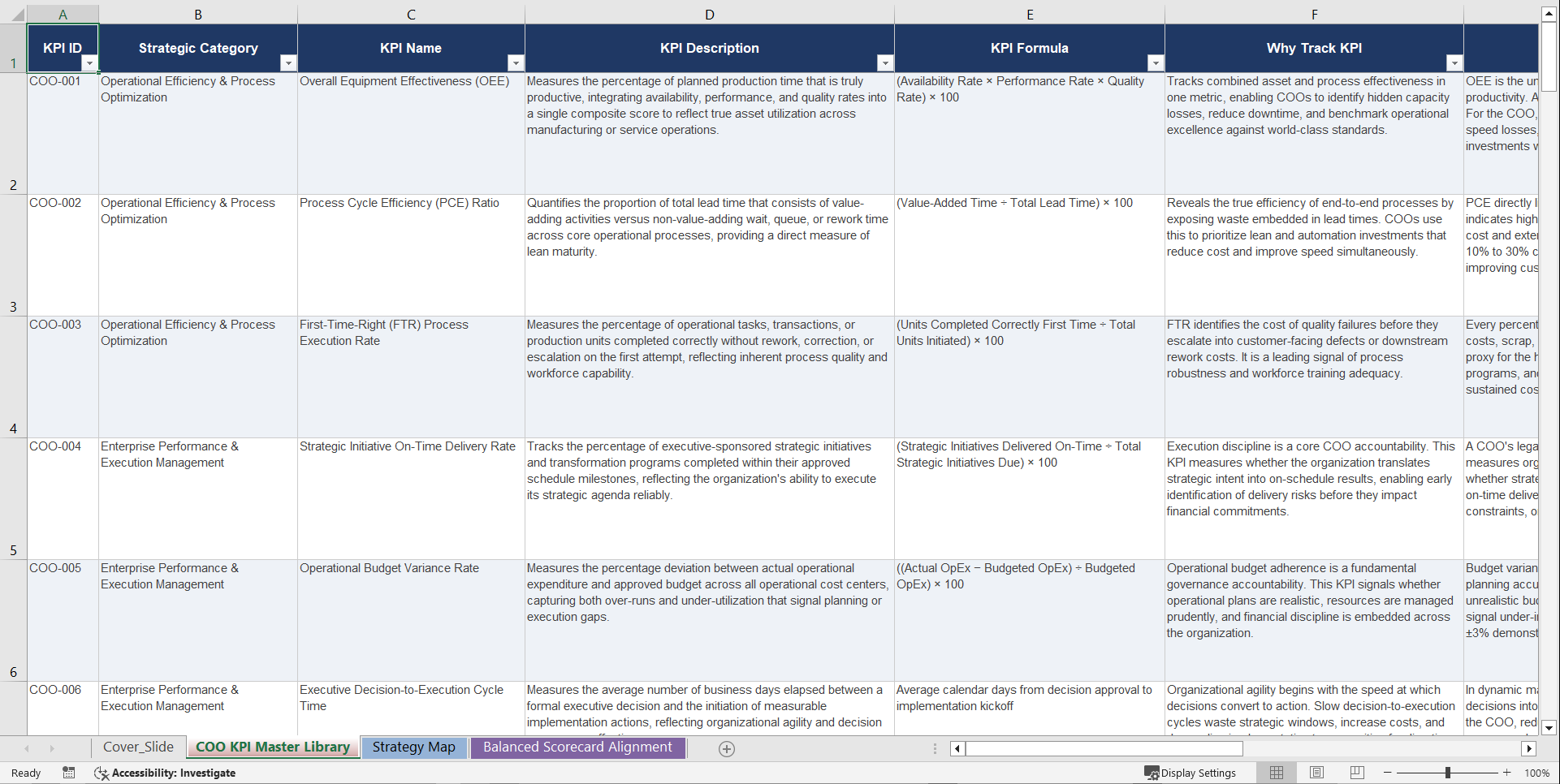Select the Actual OpEx formula cell
This screenshot has height=784, width=1560.
coord(1030,620)
